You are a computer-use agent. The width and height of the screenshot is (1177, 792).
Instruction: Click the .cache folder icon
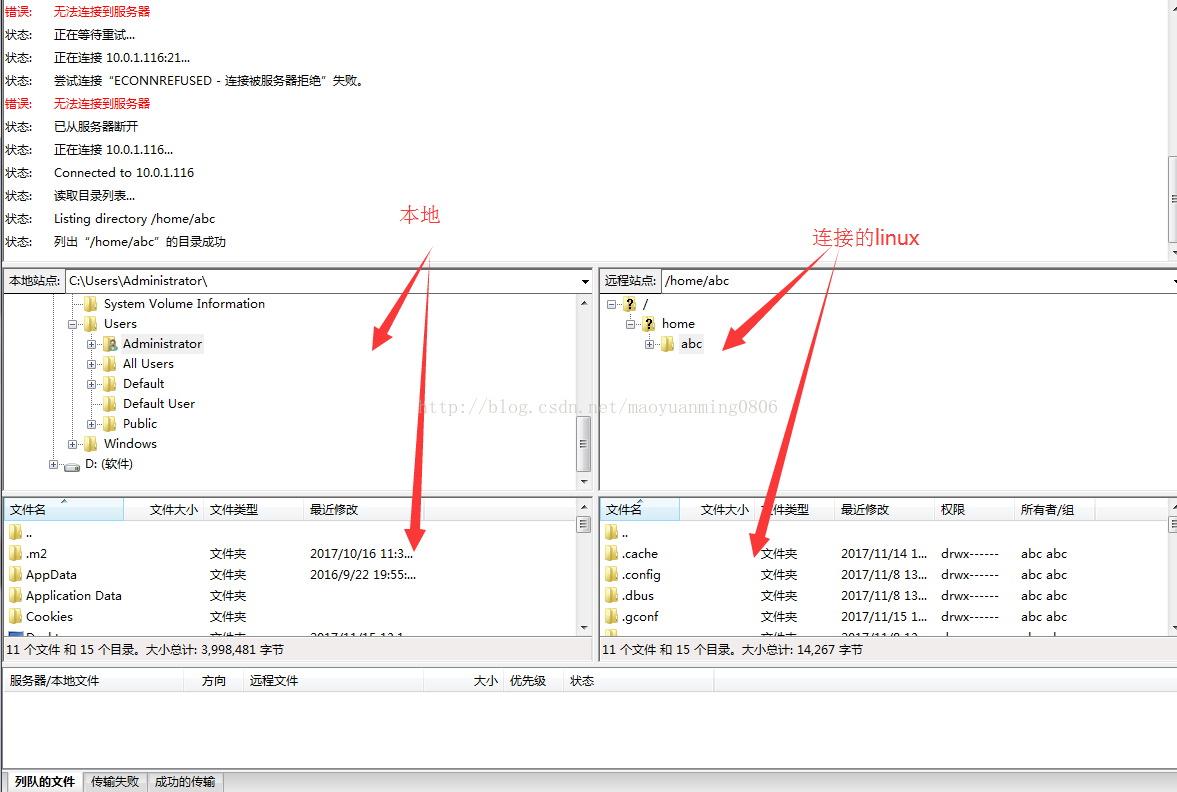point(612,553)
